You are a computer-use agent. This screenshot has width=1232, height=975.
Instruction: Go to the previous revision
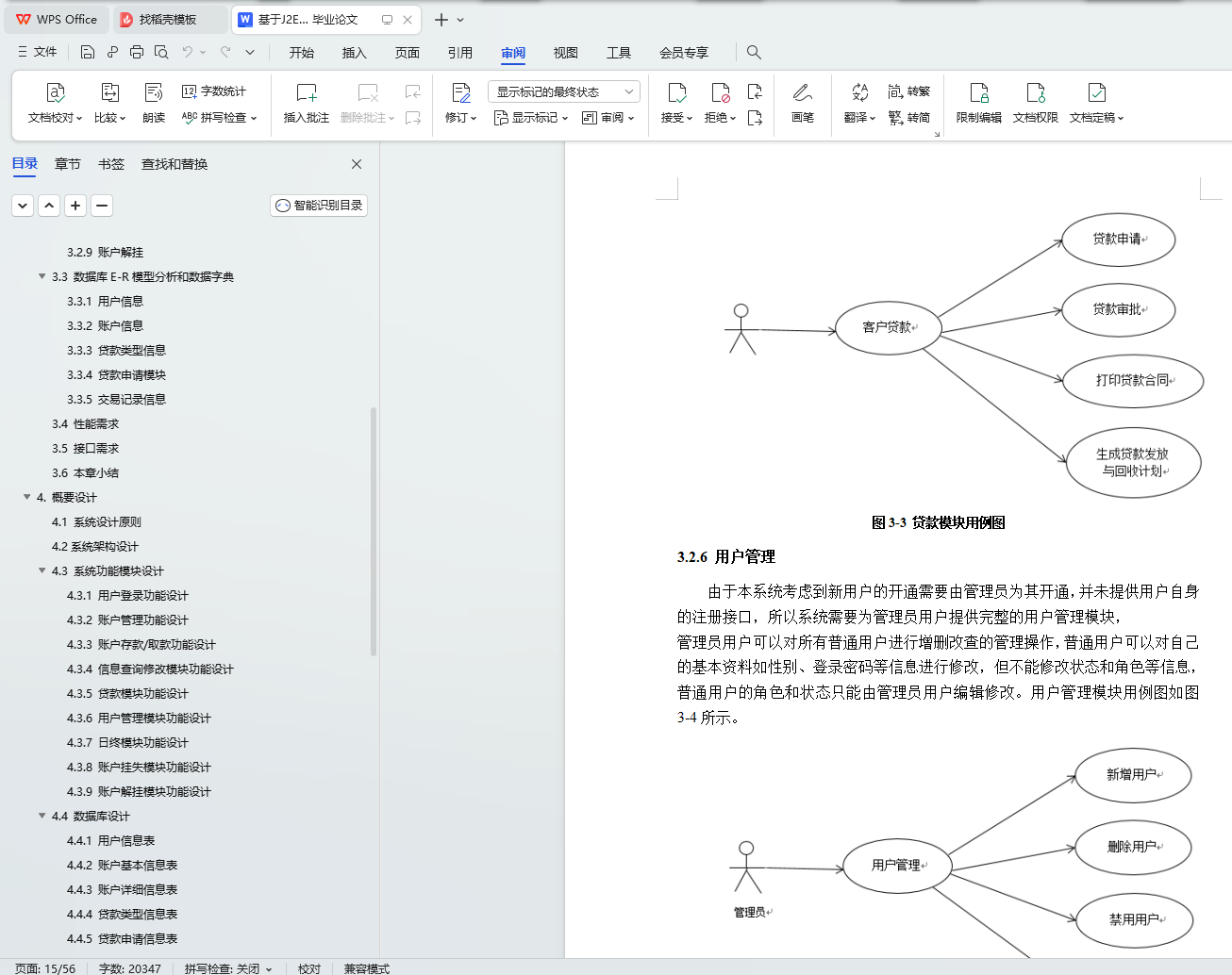click(755, 91)
